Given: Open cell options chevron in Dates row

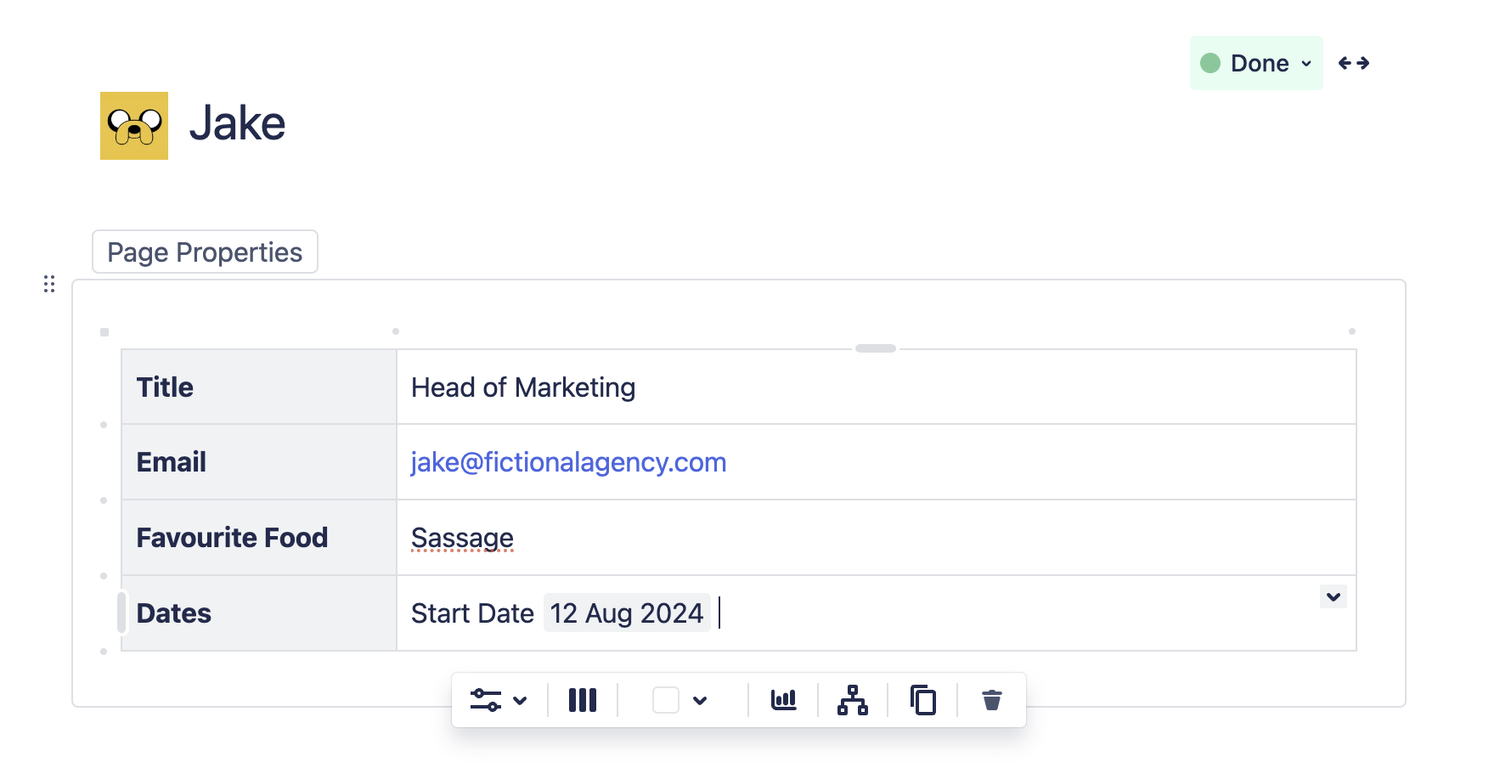Looking at the screenshot, I should (1333, 596).
